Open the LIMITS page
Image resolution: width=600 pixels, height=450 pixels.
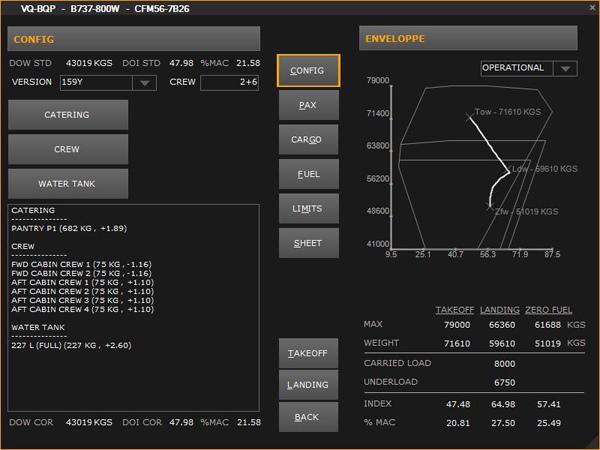pos(308,208)
